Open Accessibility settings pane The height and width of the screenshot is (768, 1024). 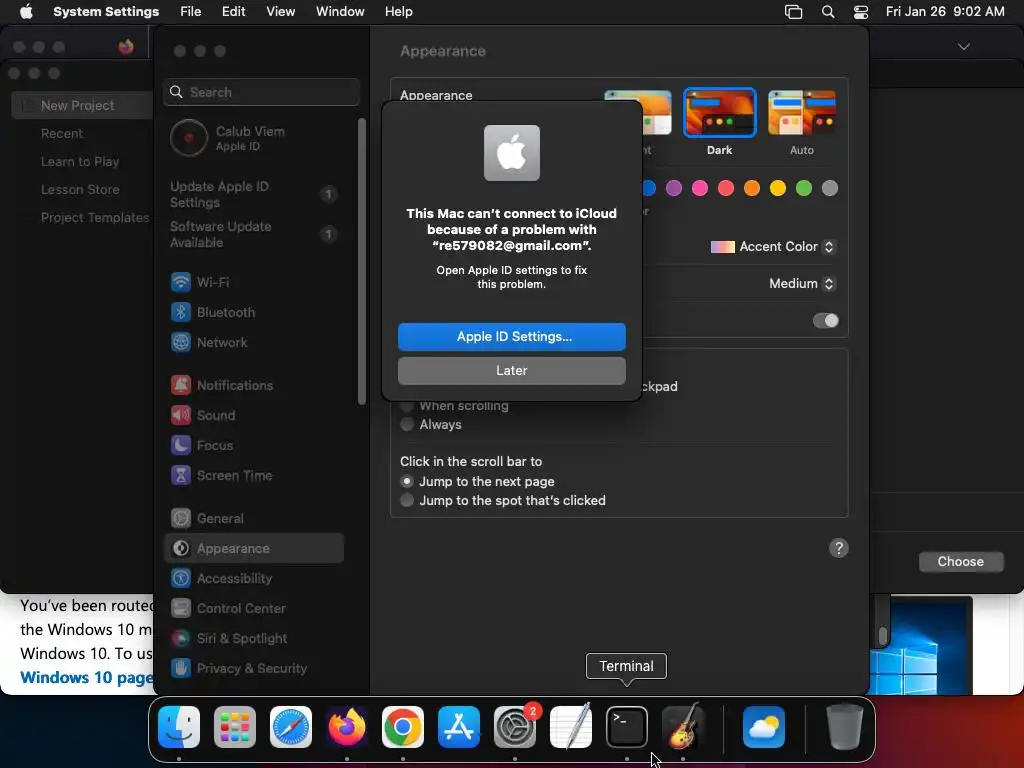click(255, 579)
